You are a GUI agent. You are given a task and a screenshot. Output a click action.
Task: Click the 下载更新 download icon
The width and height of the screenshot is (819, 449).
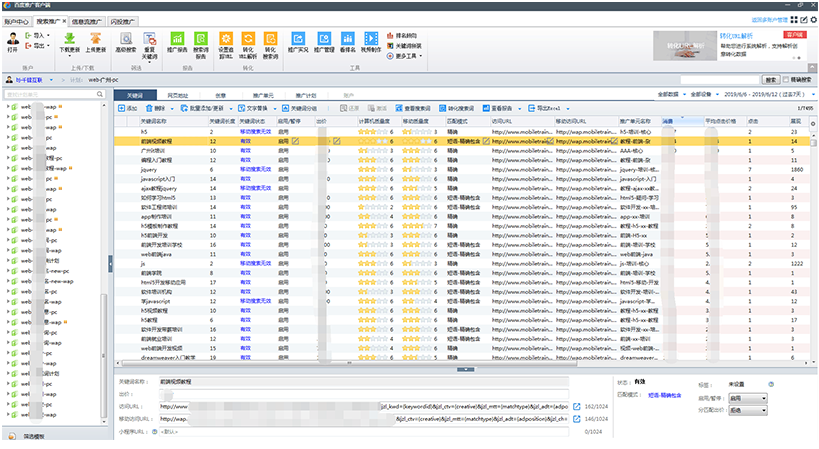pyautogui.click(x=70, y=40)
